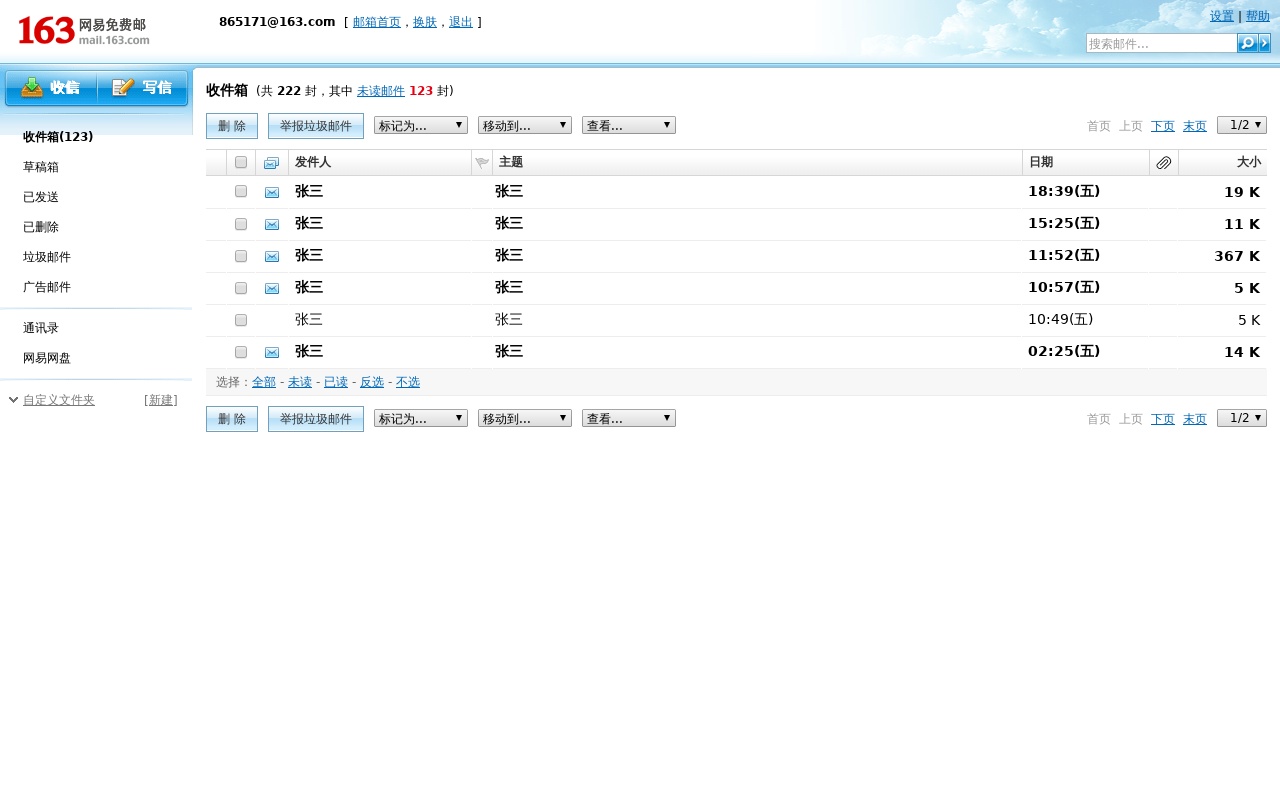Viewport: 1280px width, 800px height.
Task: Check the 10:57 mail checkbox
Action: click(x=241, y=288)
